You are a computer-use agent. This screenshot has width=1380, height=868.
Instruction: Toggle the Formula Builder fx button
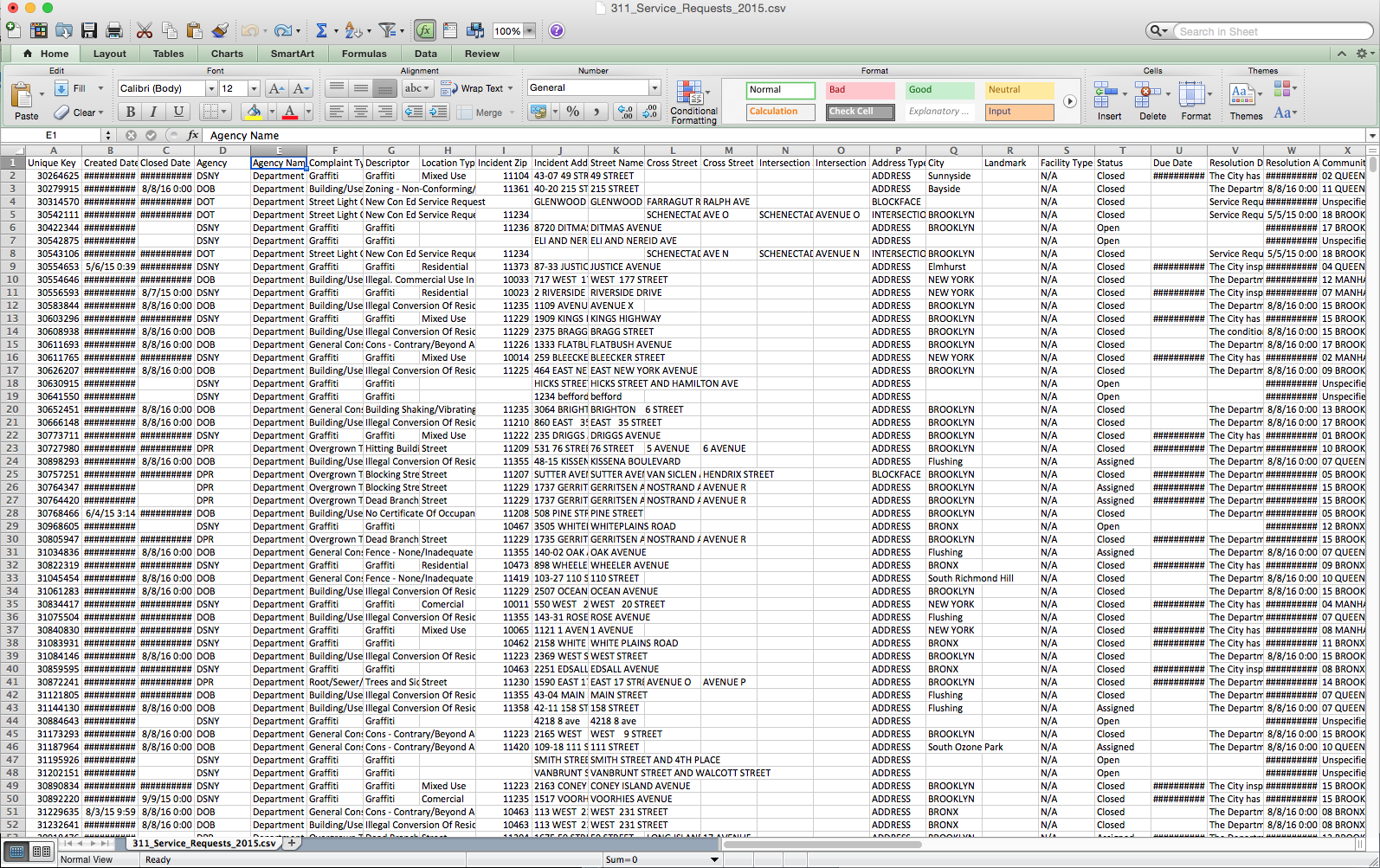[x=424, y=30]
